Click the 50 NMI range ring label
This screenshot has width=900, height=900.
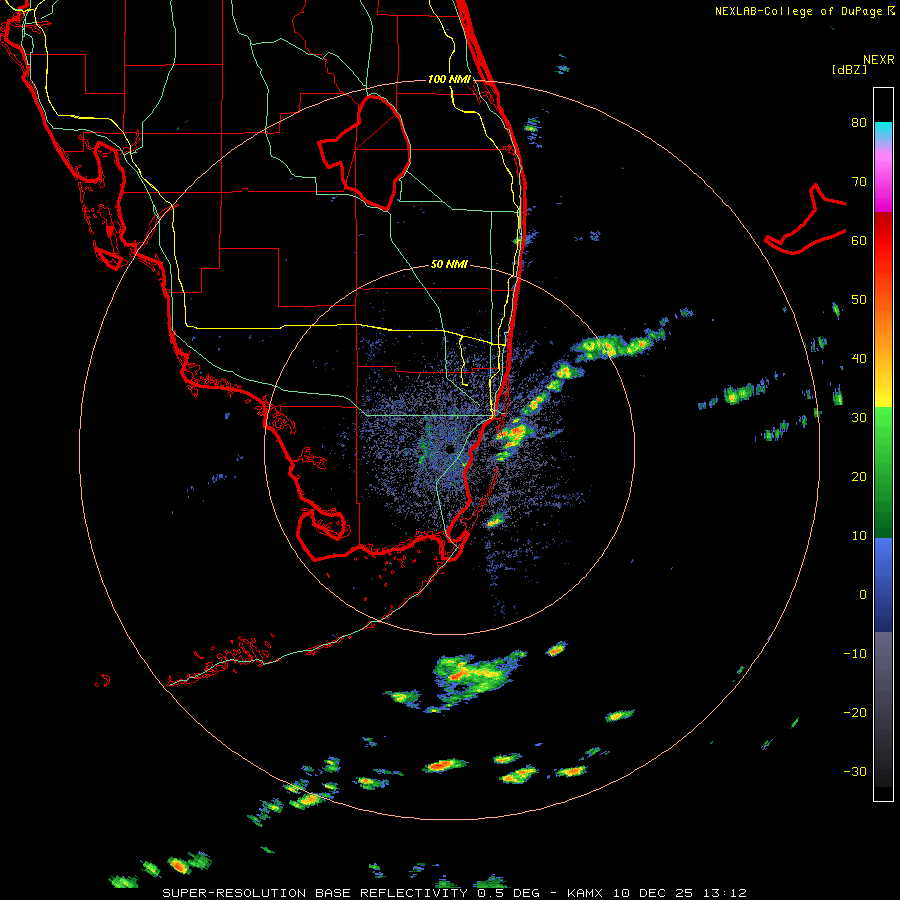tap(449, 265)
